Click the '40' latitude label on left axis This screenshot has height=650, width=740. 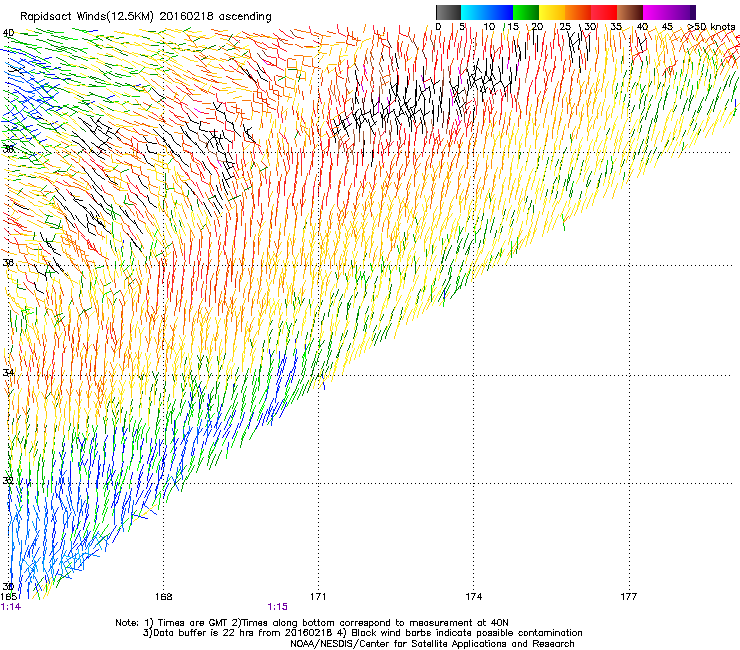(x=8, y=33)
